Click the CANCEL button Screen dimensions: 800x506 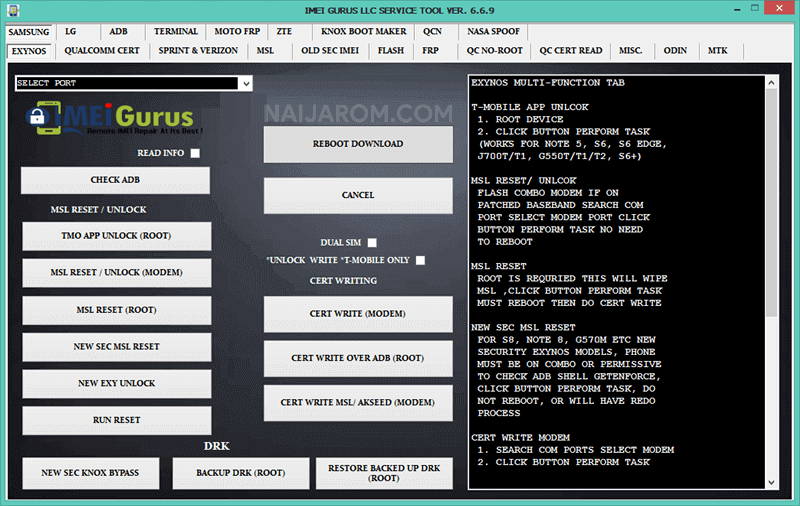point(358,195)
